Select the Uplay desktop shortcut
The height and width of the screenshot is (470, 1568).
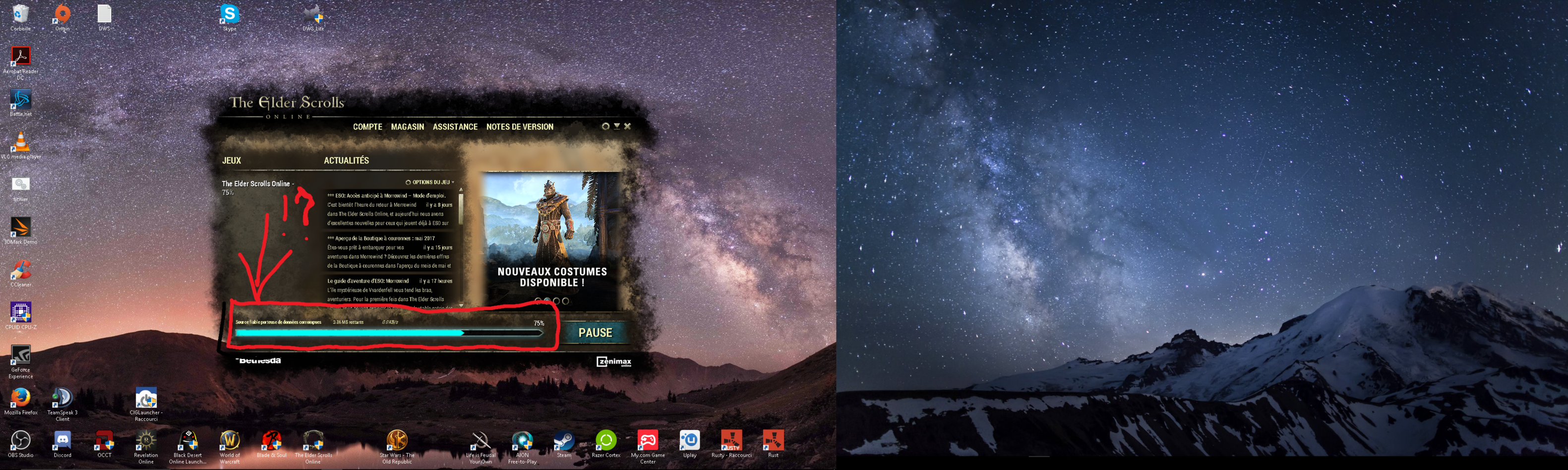[x=690, y=444]
